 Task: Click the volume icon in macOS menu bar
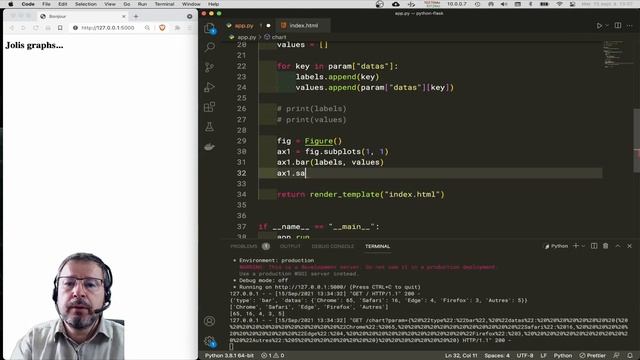(x=504, y=4)
